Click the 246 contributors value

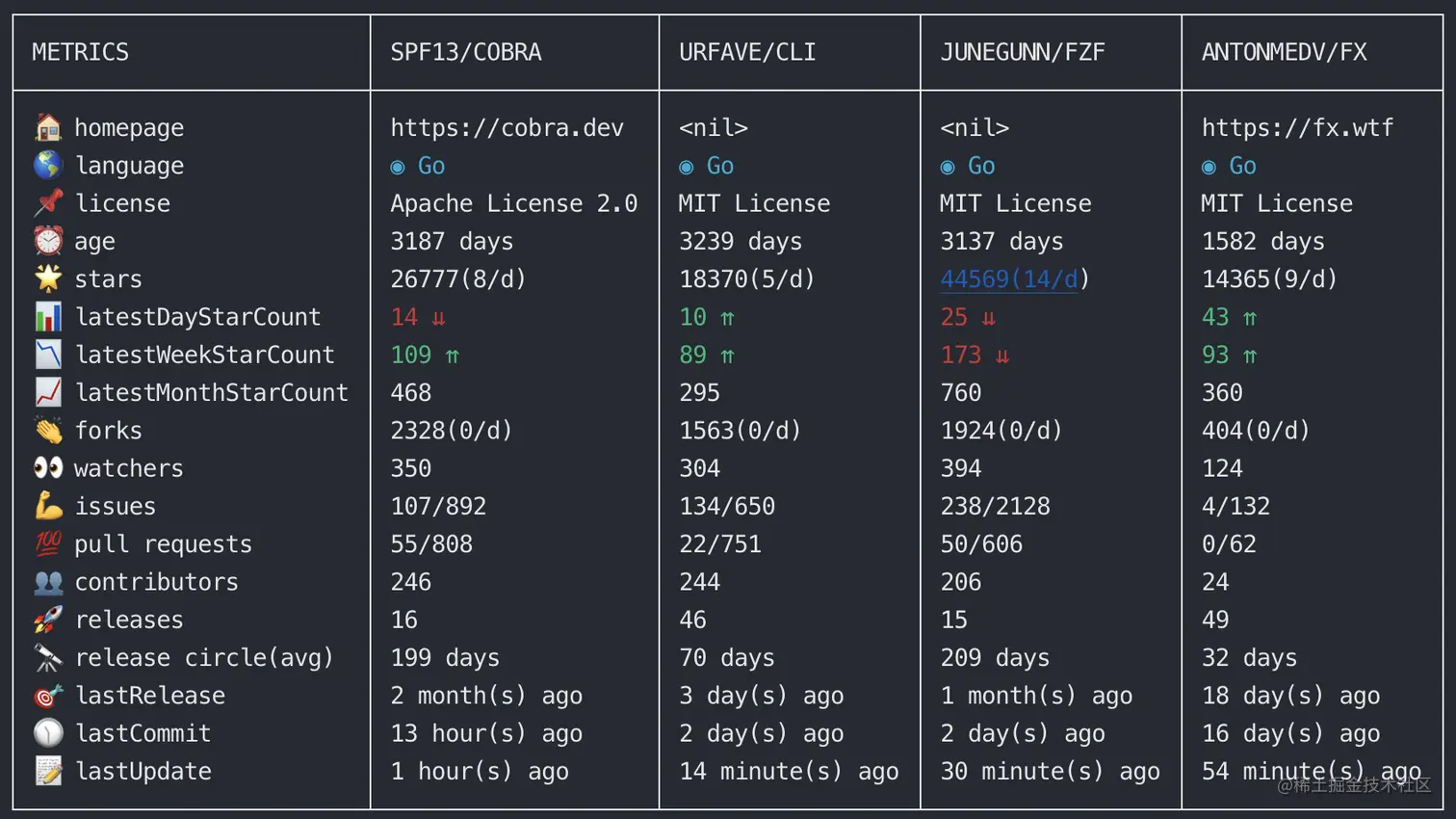pos(411,582)
